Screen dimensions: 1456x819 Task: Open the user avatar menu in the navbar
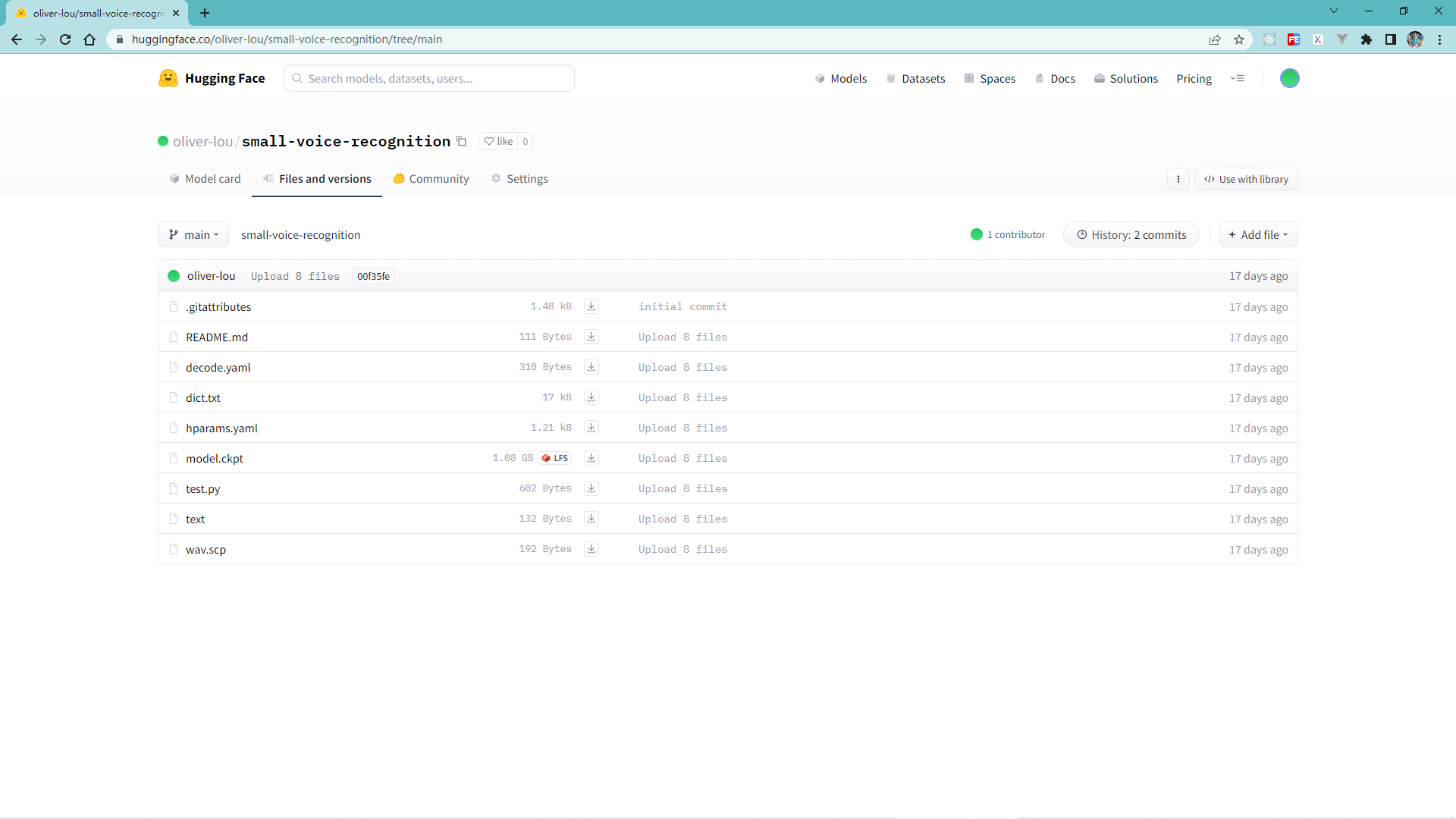point(1289,78)
